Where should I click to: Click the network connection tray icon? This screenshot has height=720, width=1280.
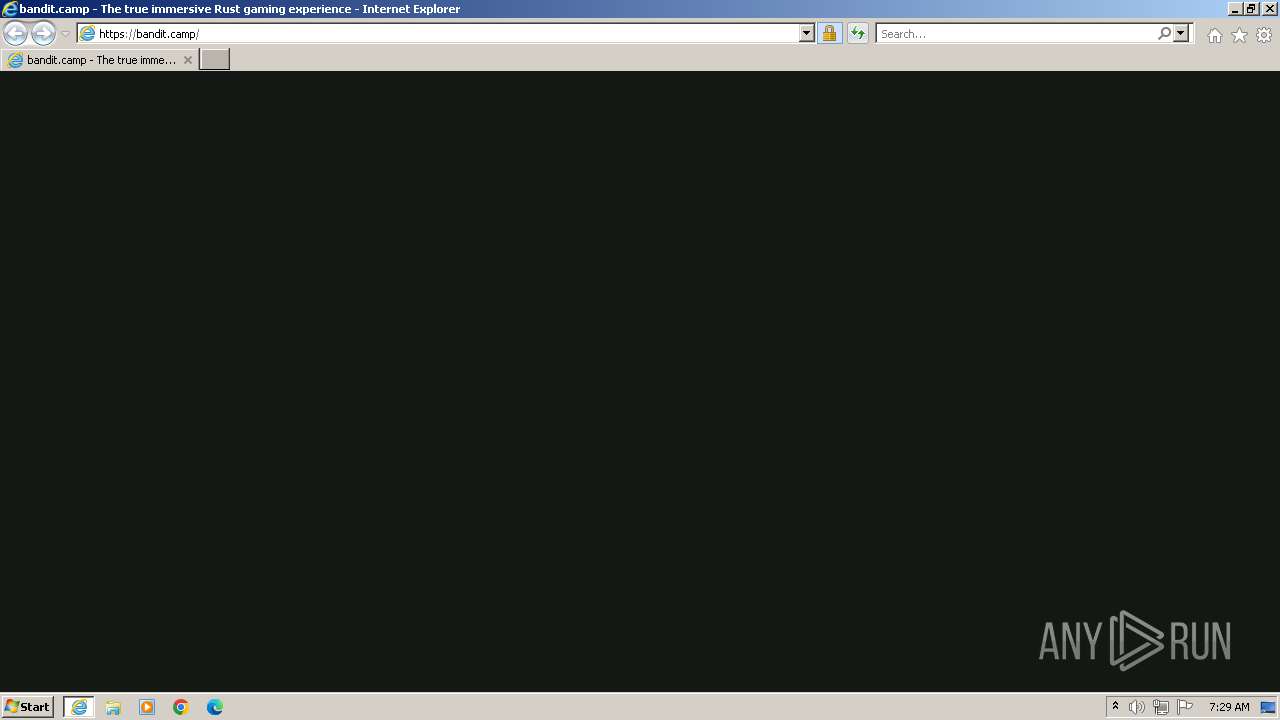pyautogui.click(x=1161, y=707)
